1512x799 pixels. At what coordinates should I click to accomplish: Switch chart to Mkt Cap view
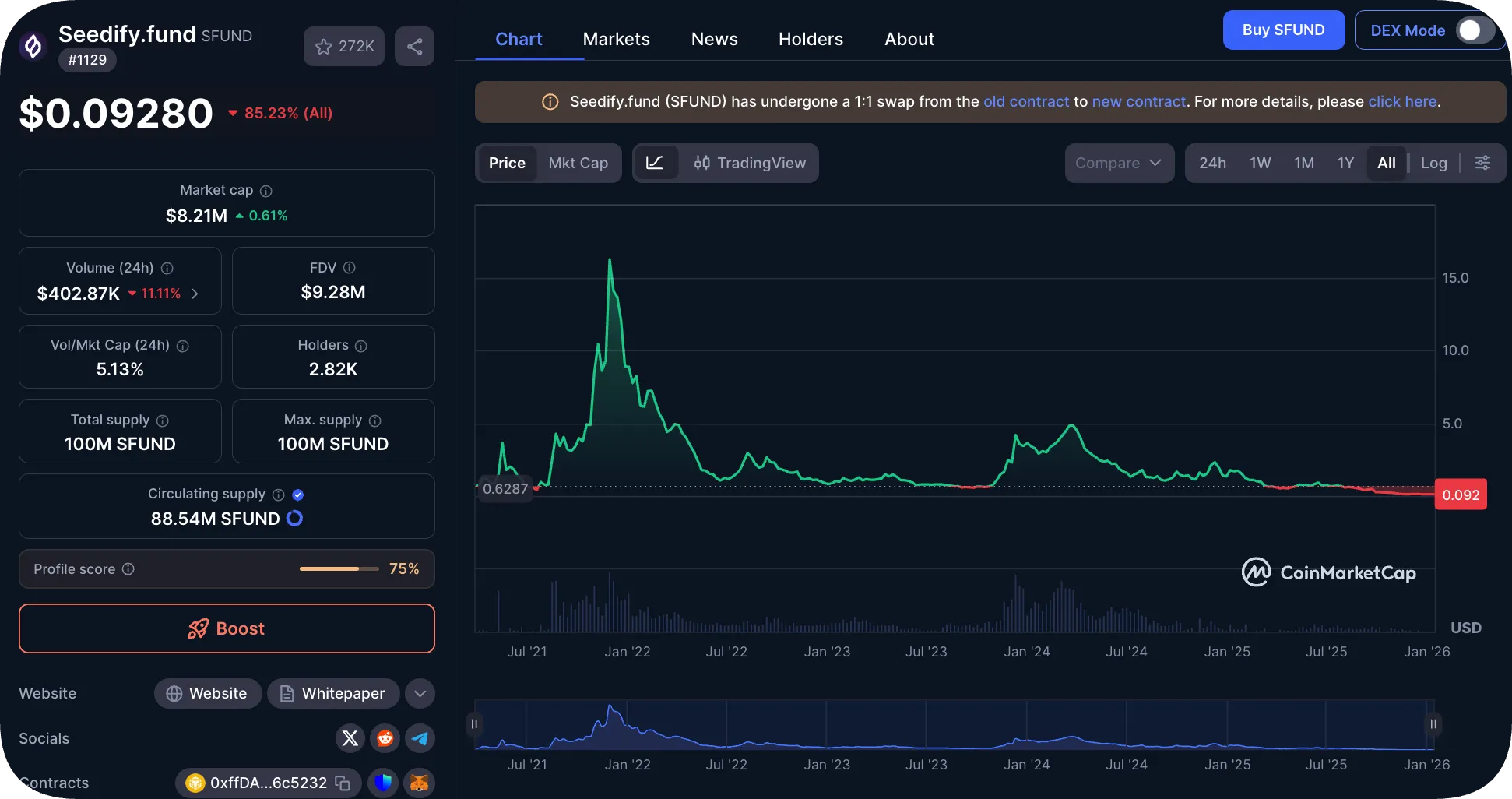pos(578,163)
